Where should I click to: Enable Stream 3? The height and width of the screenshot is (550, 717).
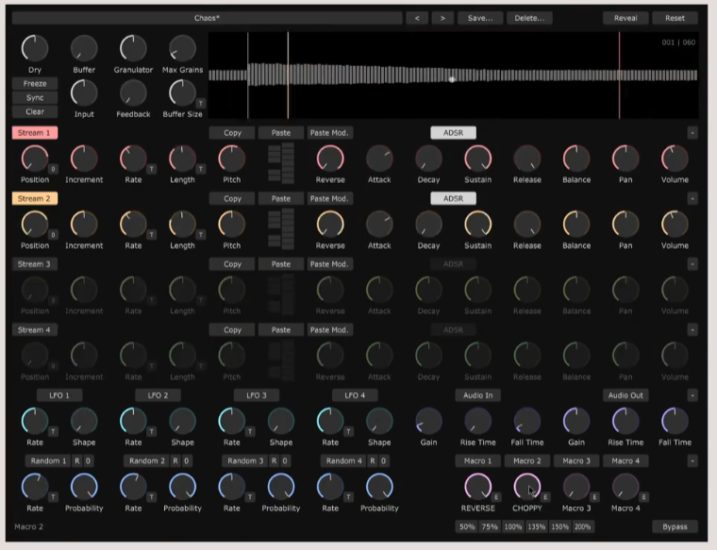click(x=35, y=264)
